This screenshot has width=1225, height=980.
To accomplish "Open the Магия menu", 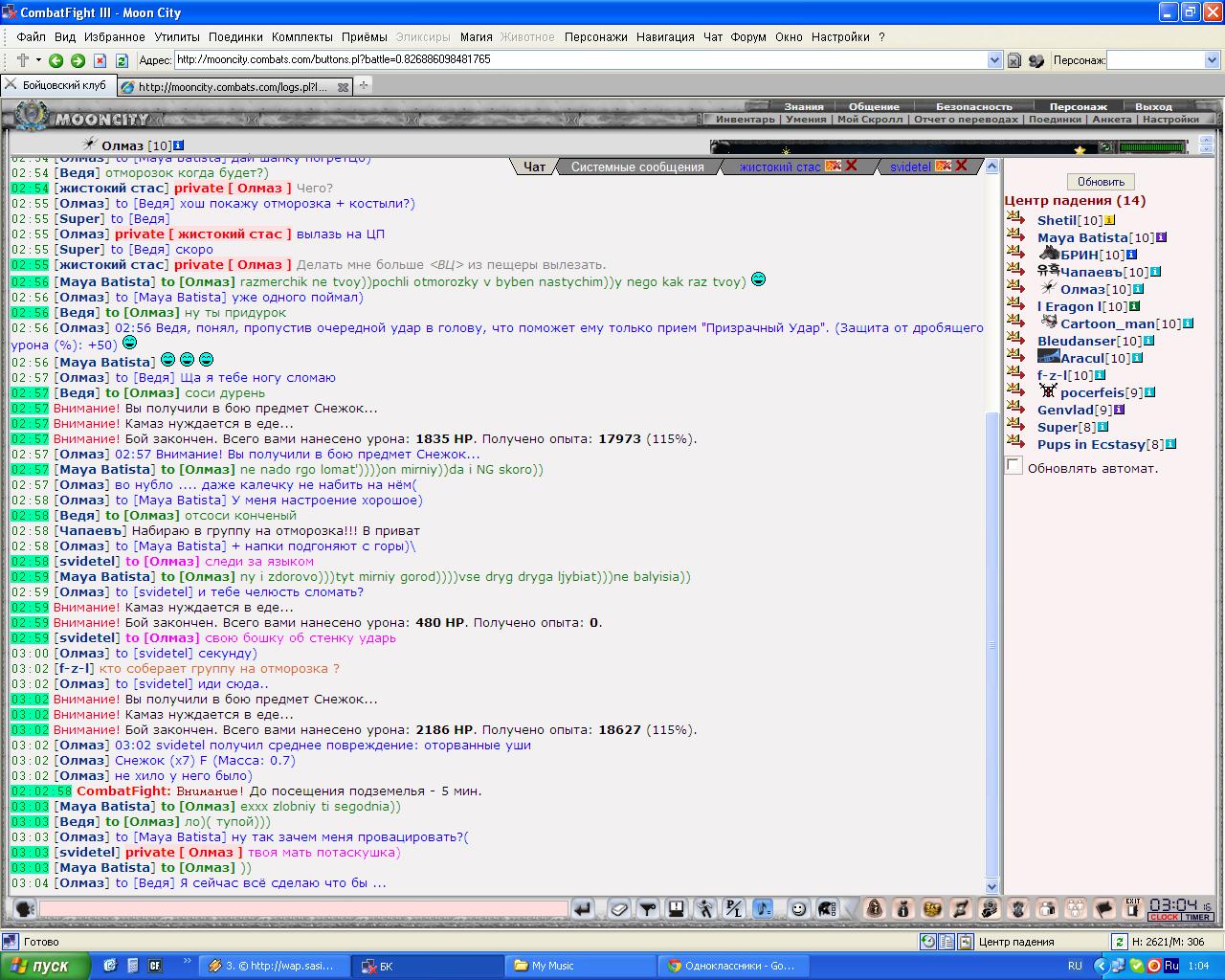I will coord(476,36).
